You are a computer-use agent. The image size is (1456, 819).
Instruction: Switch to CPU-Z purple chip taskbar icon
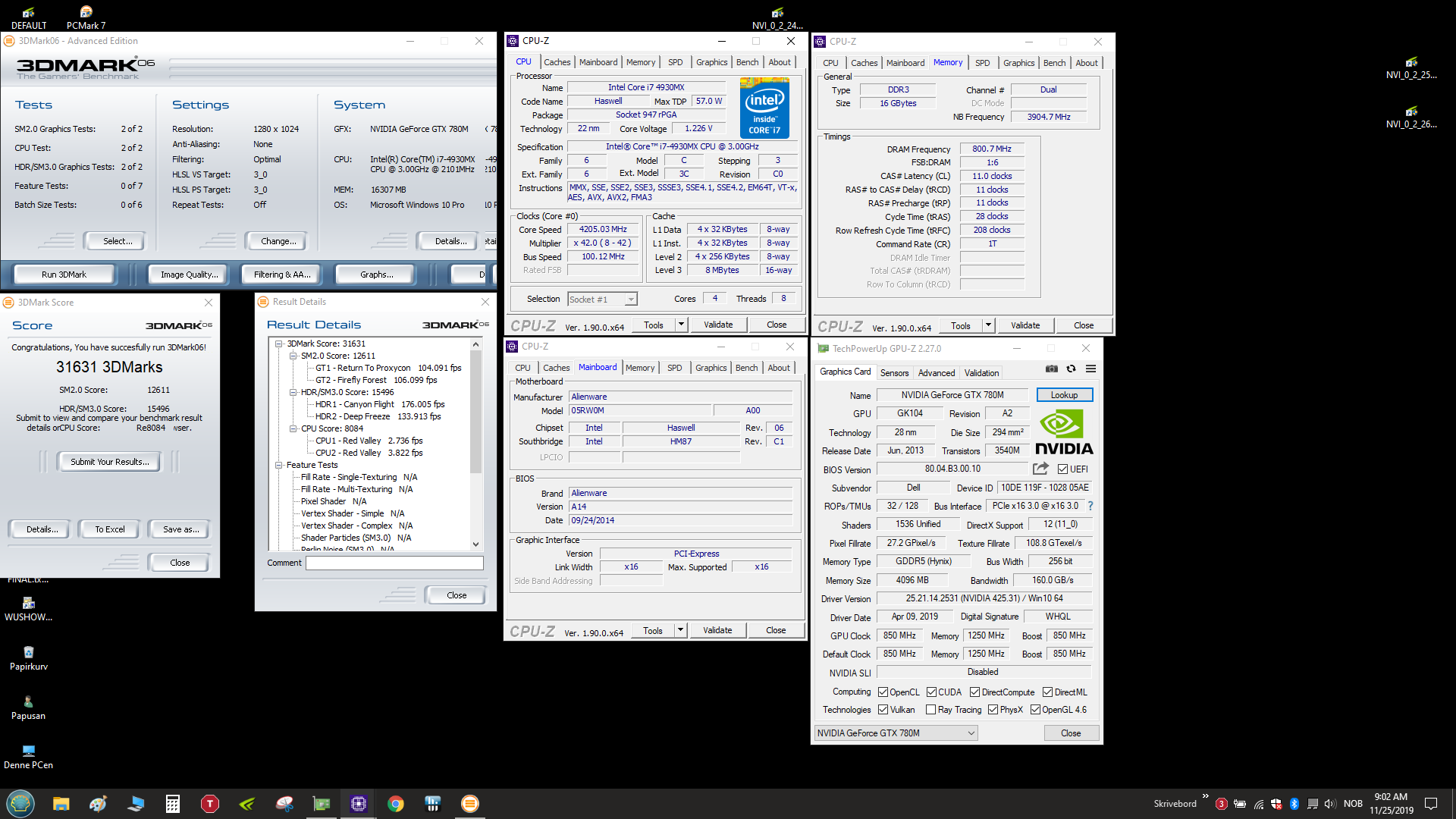(359, 804)
